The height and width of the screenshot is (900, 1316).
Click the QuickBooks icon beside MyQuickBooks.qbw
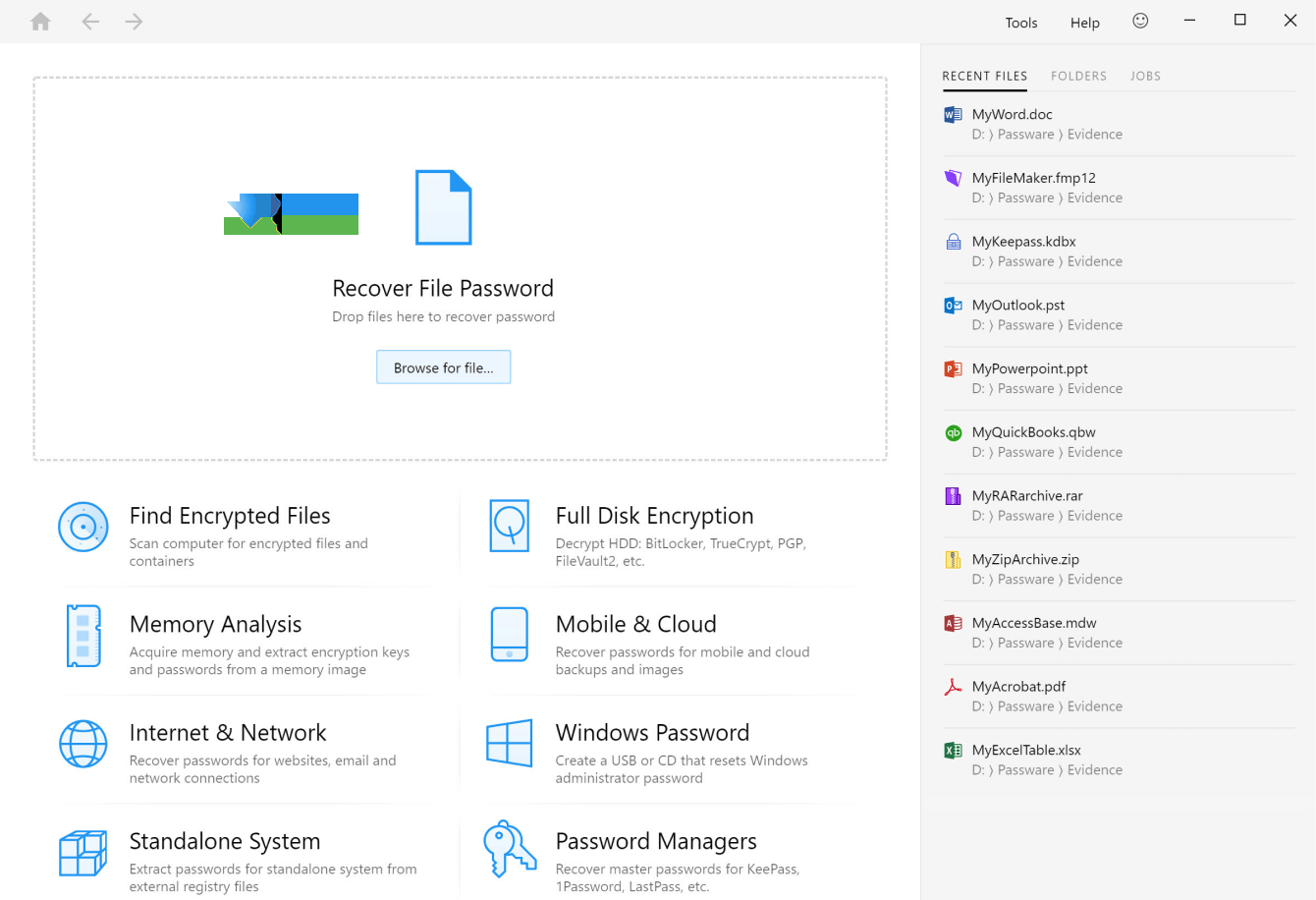[x=953, y=432]
